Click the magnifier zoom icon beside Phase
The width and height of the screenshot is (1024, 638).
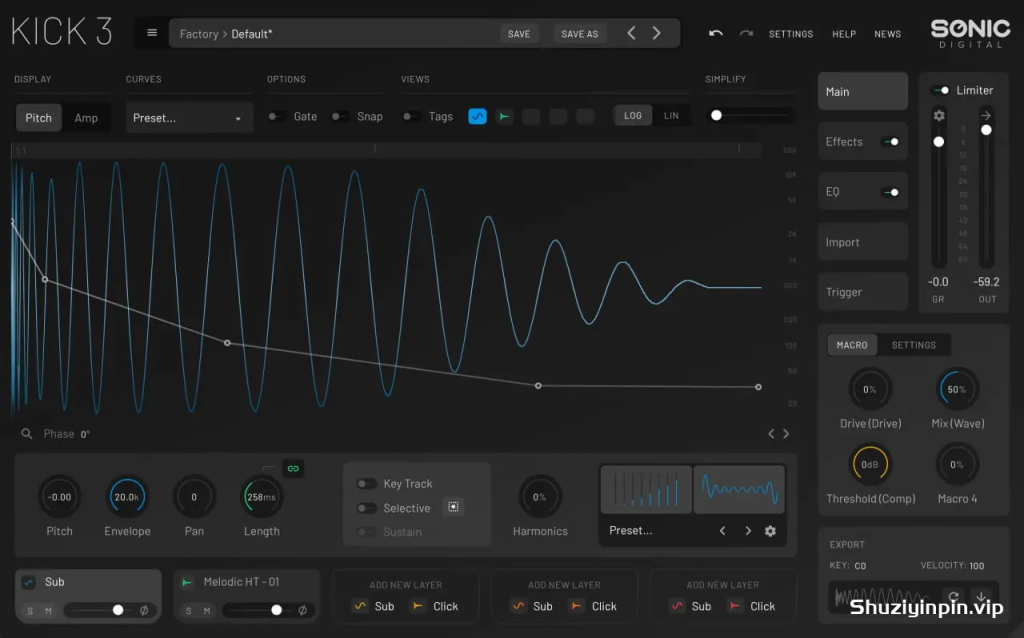[27, 434]
